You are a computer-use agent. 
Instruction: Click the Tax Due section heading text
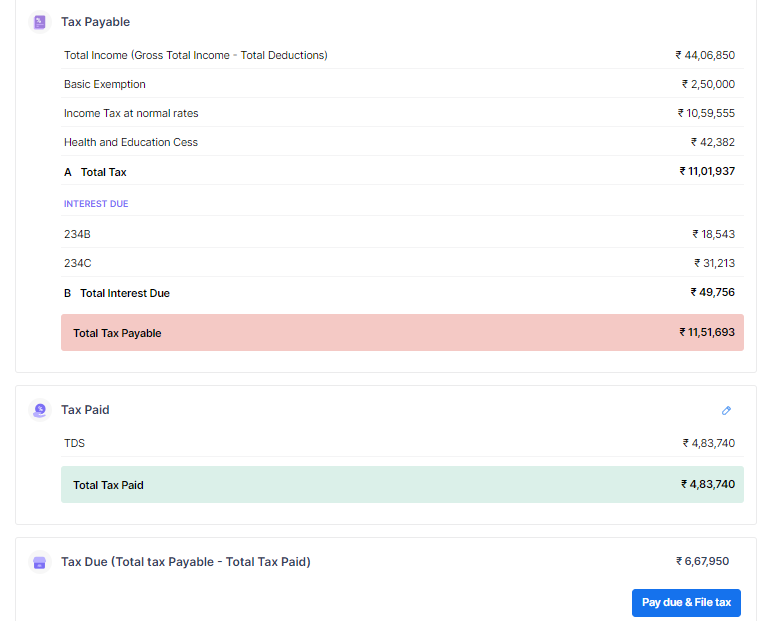(x=185, y=562)
